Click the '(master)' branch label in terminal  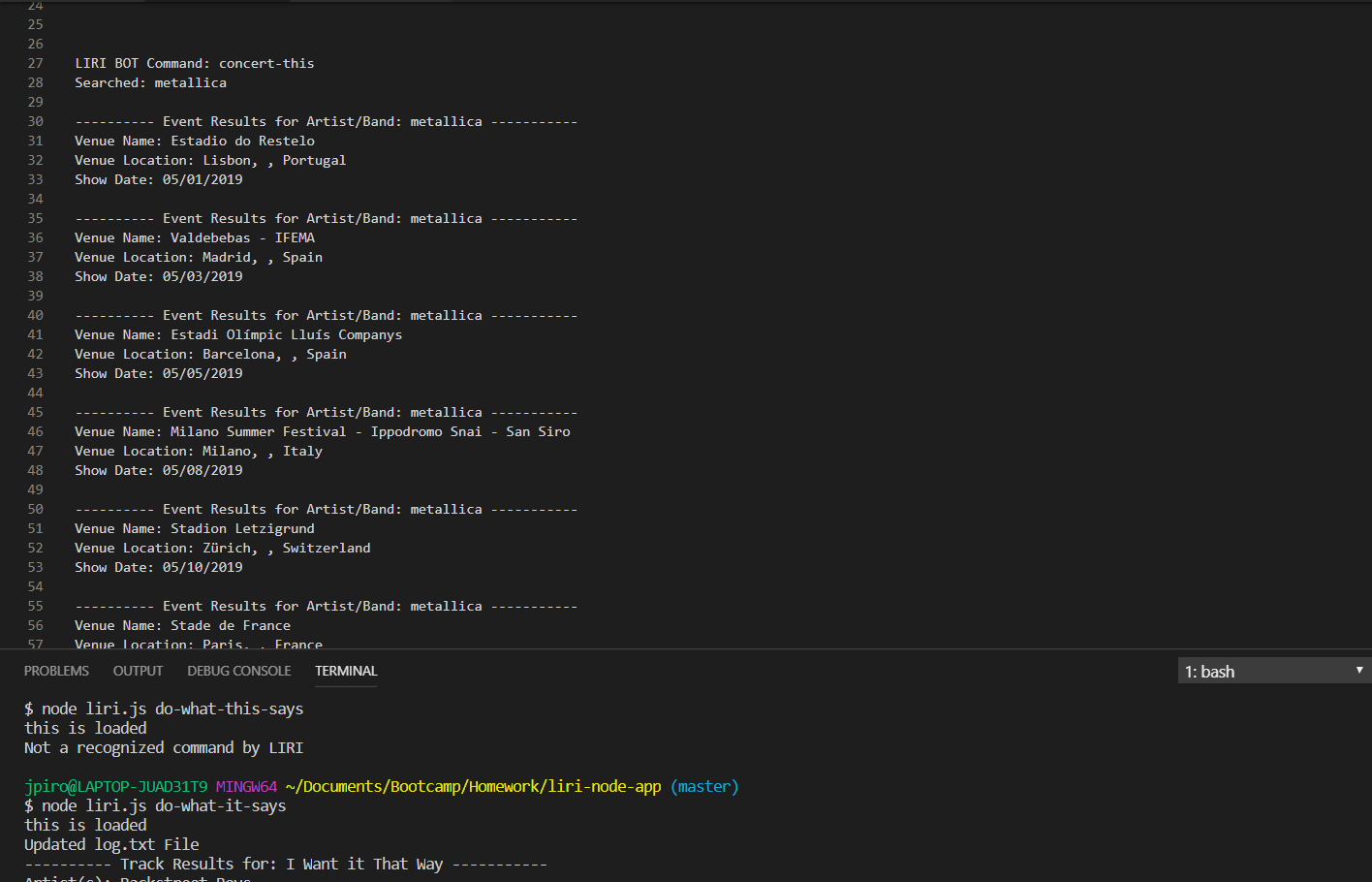704,786
